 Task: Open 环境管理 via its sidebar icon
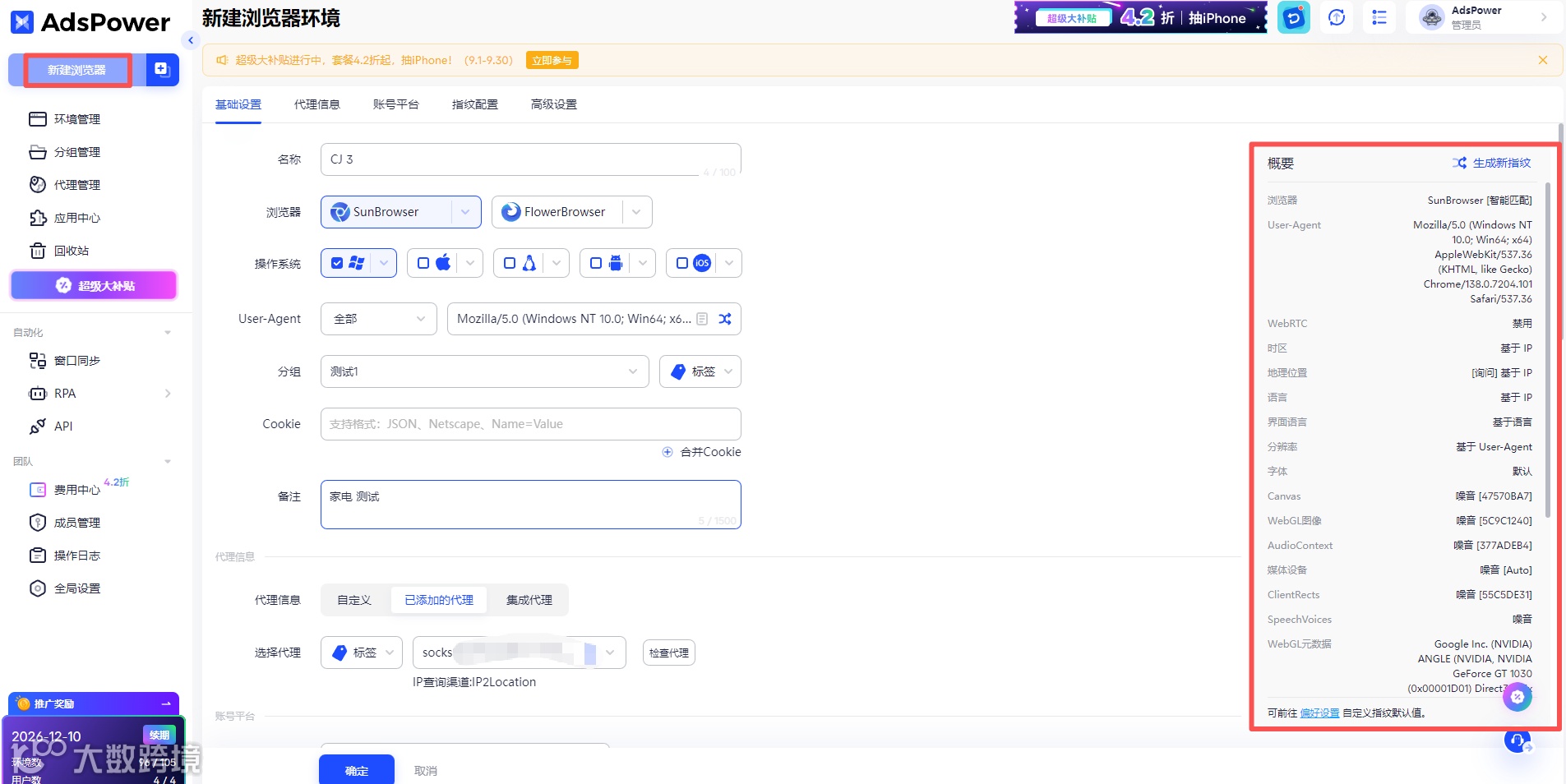pyautogui.click(x=38, y=119)
